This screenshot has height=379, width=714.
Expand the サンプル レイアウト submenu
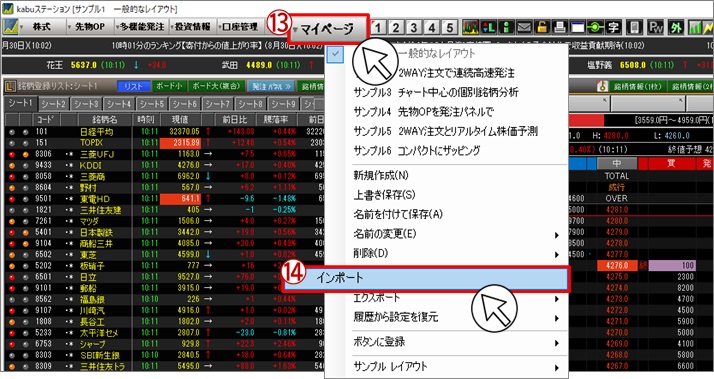tap(455, 367)
